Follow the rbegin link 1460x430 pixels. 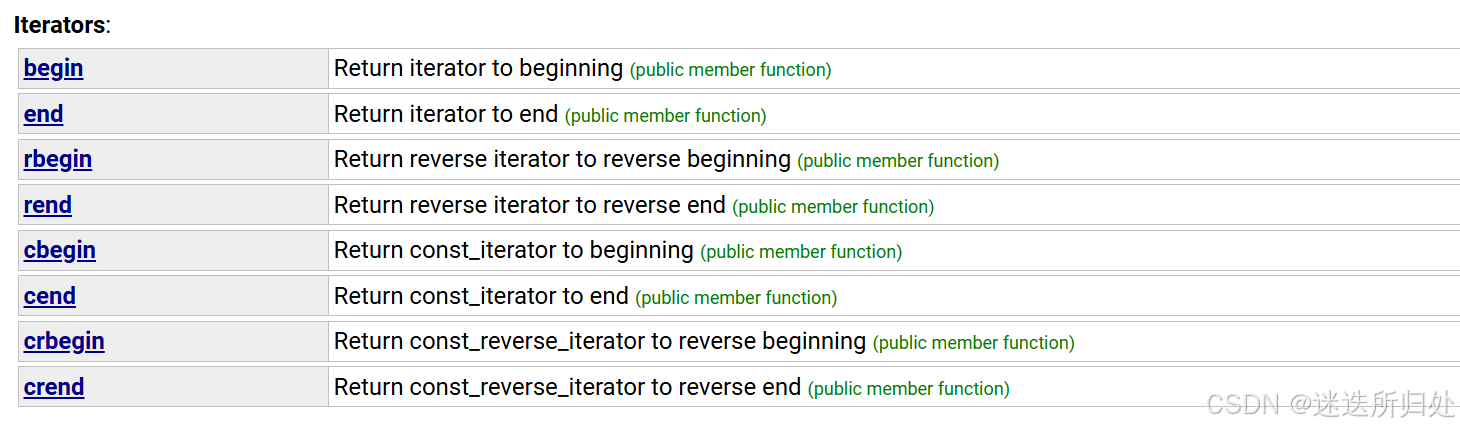[x=58, y=160]
